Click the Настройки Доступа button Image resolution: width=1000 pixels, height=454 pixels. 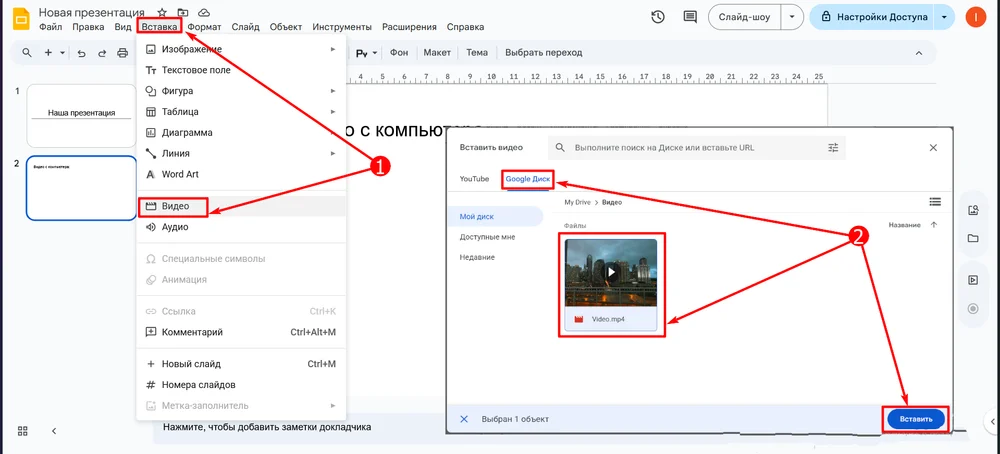873,17
